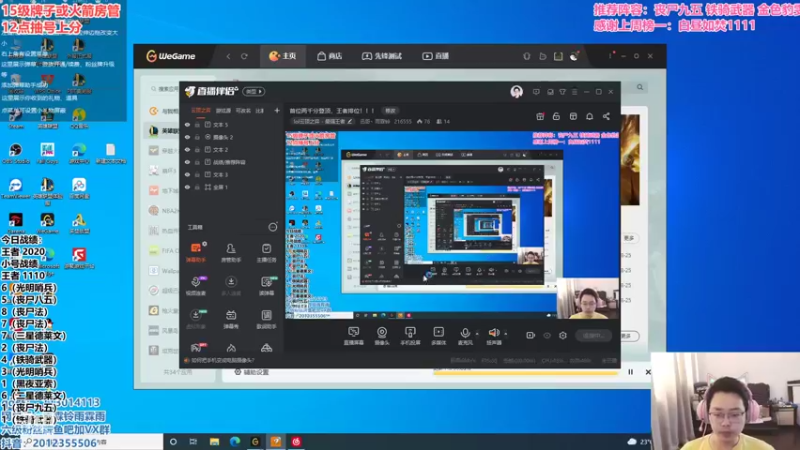This screenshot has width=800, height=450.
Task: Click the unlock padlock icon in the stream info bar
Action: pyautogui.click(x=556, y=116)
